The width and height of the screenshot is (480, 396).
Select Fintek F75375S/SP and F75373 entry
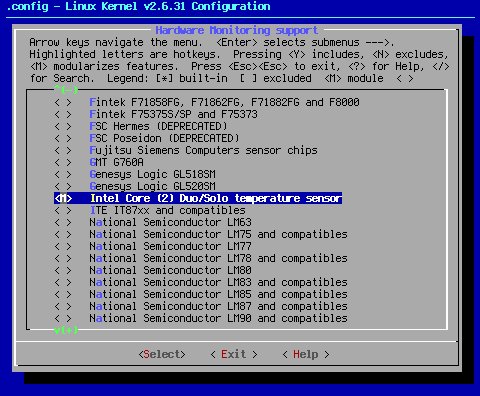[173, 114]
